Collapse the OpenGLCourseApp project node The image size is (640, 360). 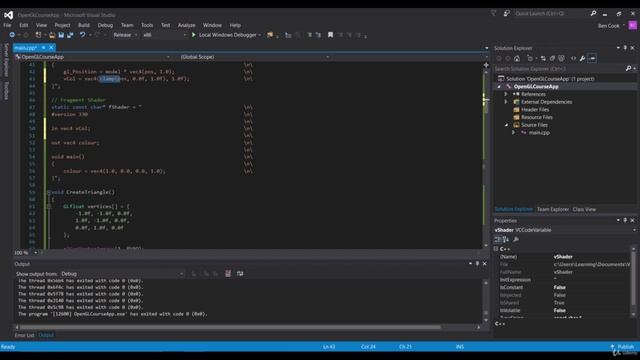pos(499,87)
